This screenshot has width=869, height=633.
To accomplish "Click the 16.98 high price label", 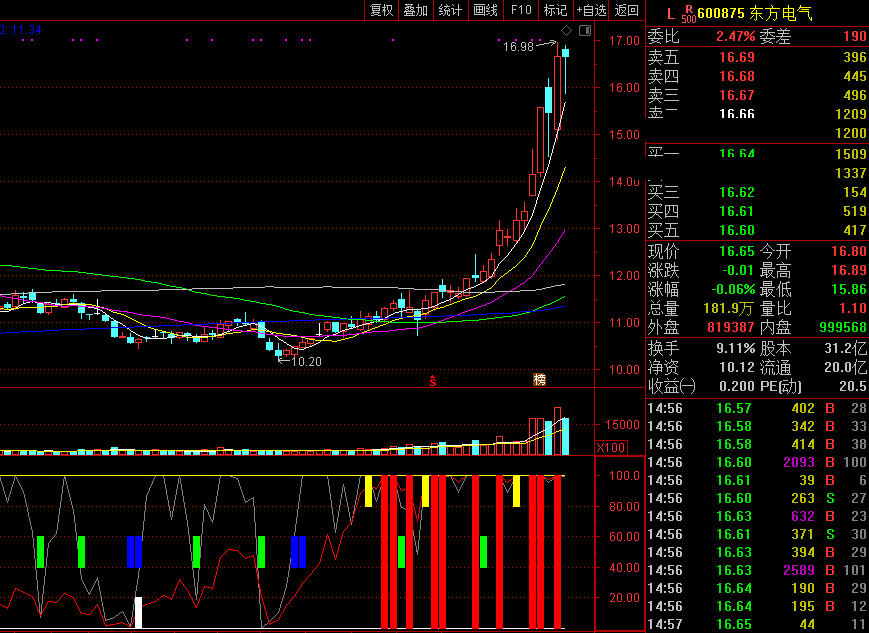I will [518, 47].
